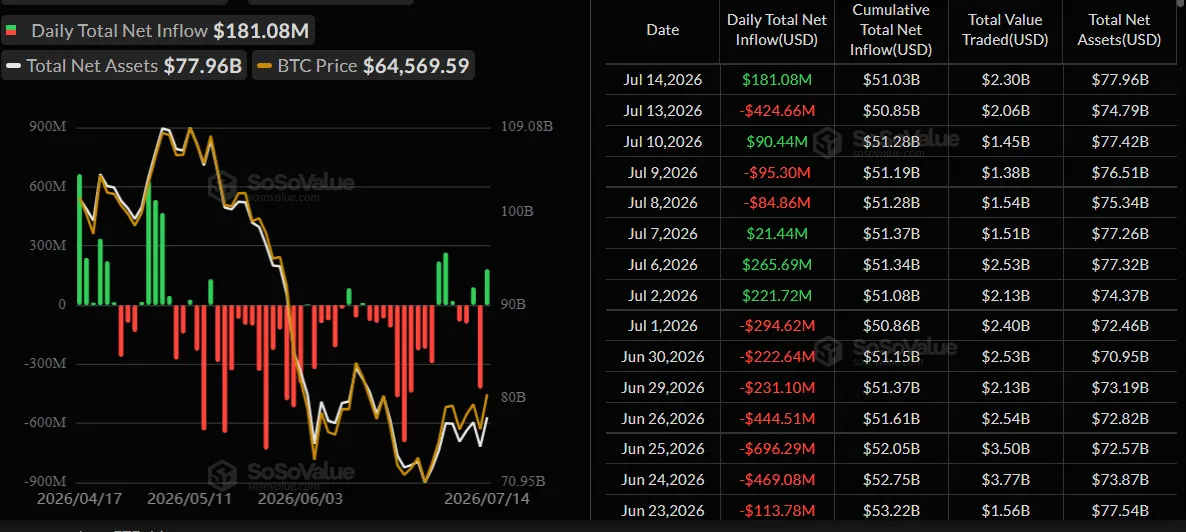Click the rightmost green bar in the chart
Screen dimensions: 1186x532
488,288
